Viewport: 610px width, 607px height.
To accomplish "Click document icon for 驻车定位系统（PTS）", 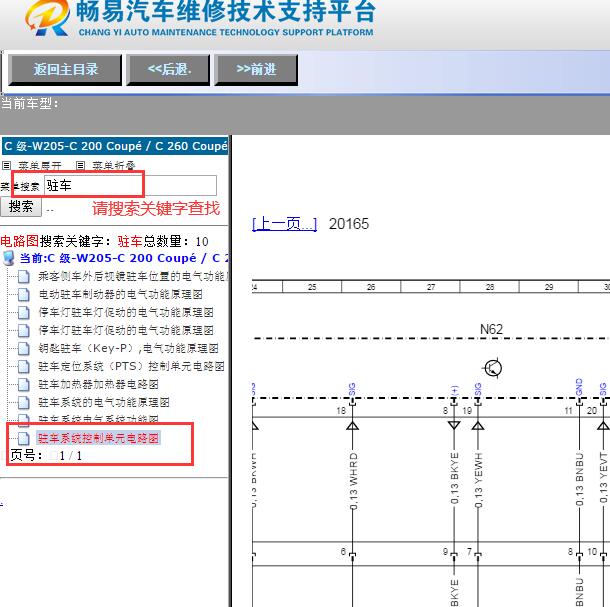I will (24, 366).
